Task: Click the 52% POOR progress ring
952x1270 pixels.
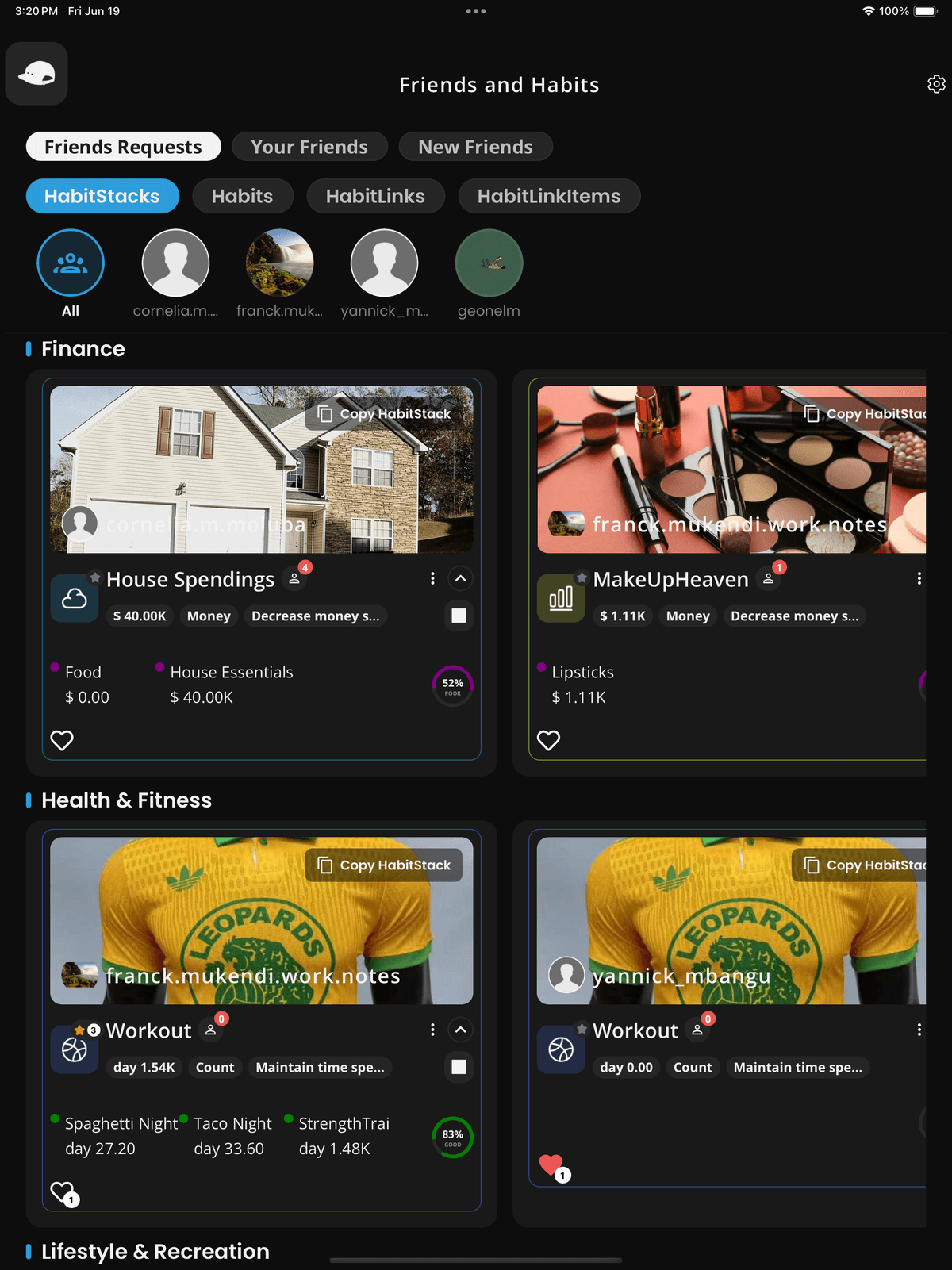Action: click(x=453, y=686)
